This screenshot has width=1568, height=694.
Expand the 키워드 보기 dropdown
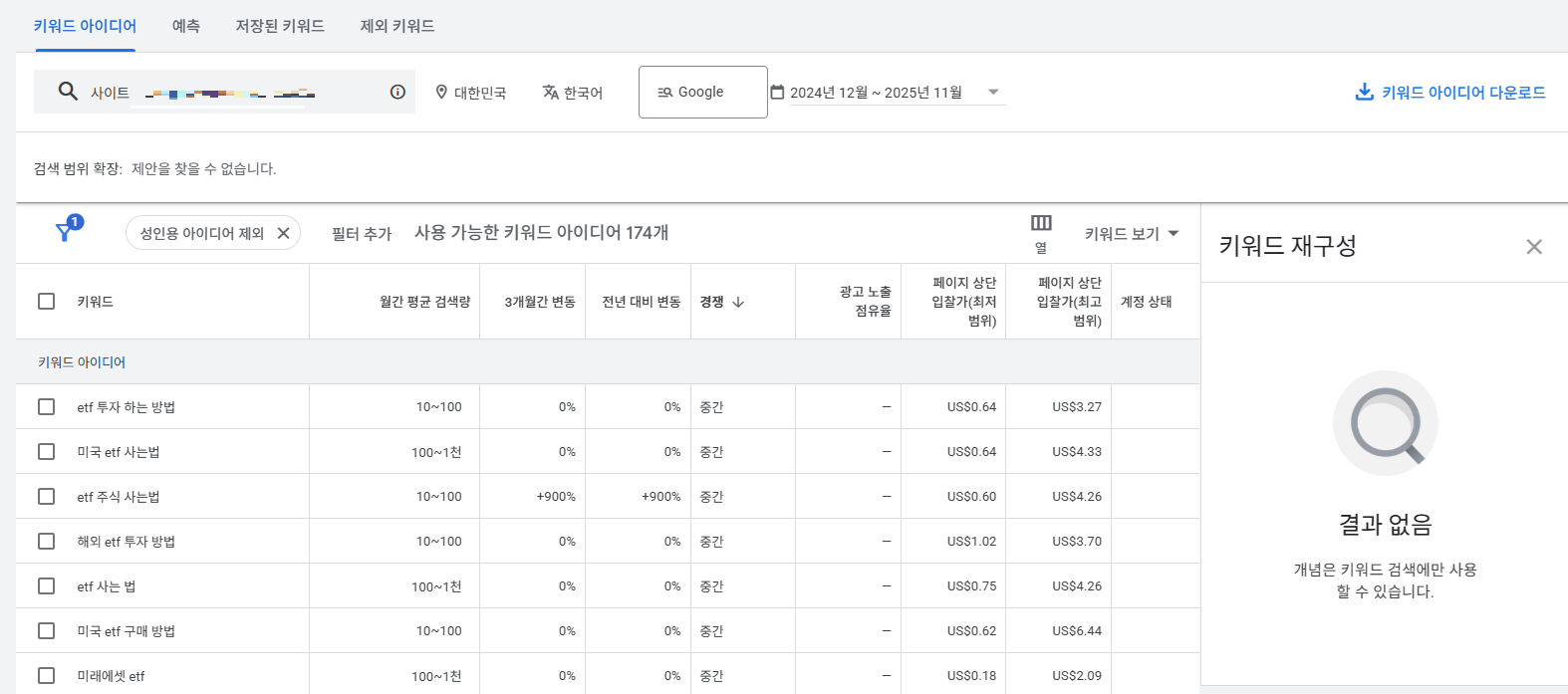(1132, 233)
